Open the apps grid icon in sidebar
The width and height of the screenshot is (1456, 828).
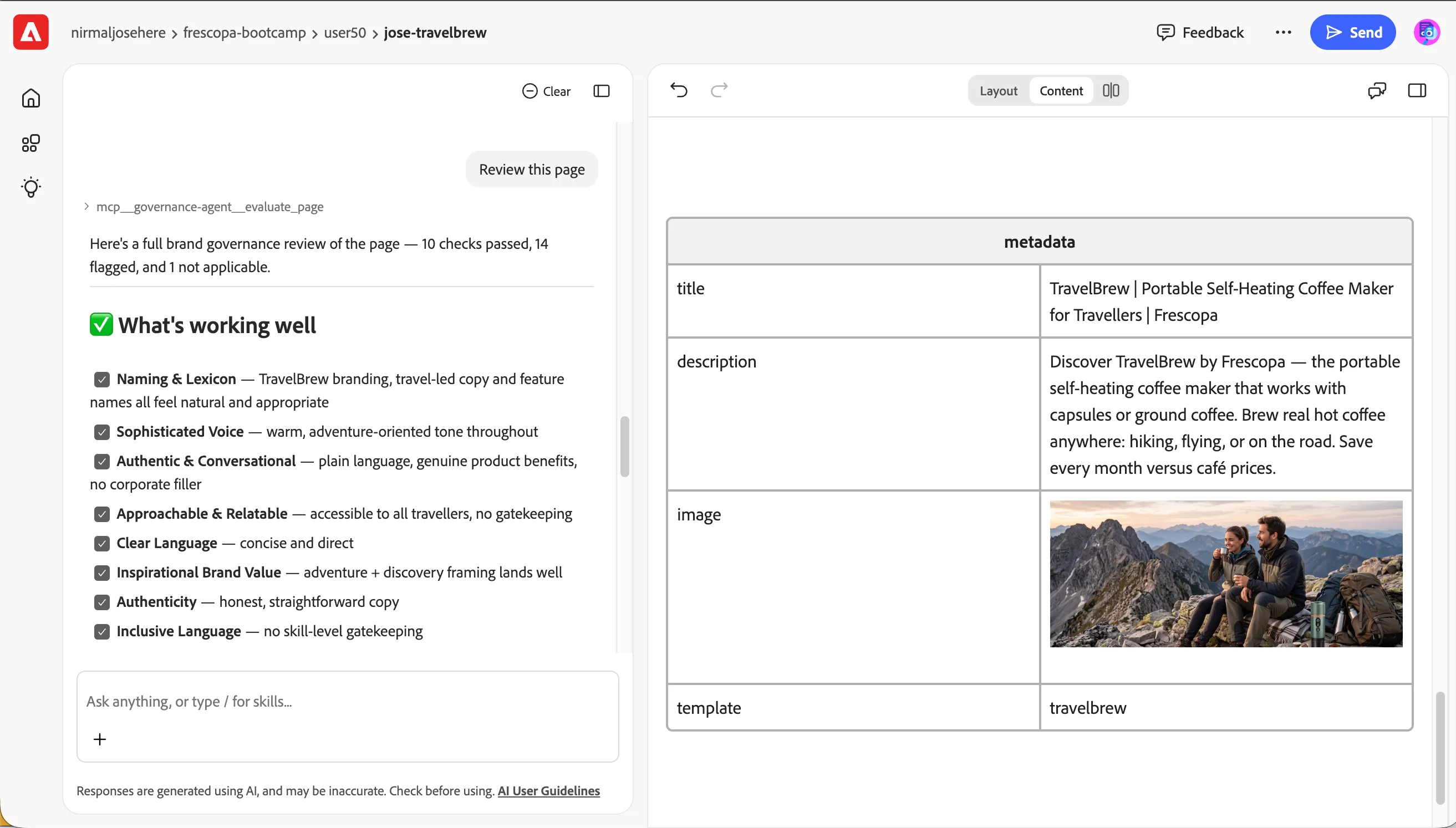pyautogui.click(x=30, y=143)
